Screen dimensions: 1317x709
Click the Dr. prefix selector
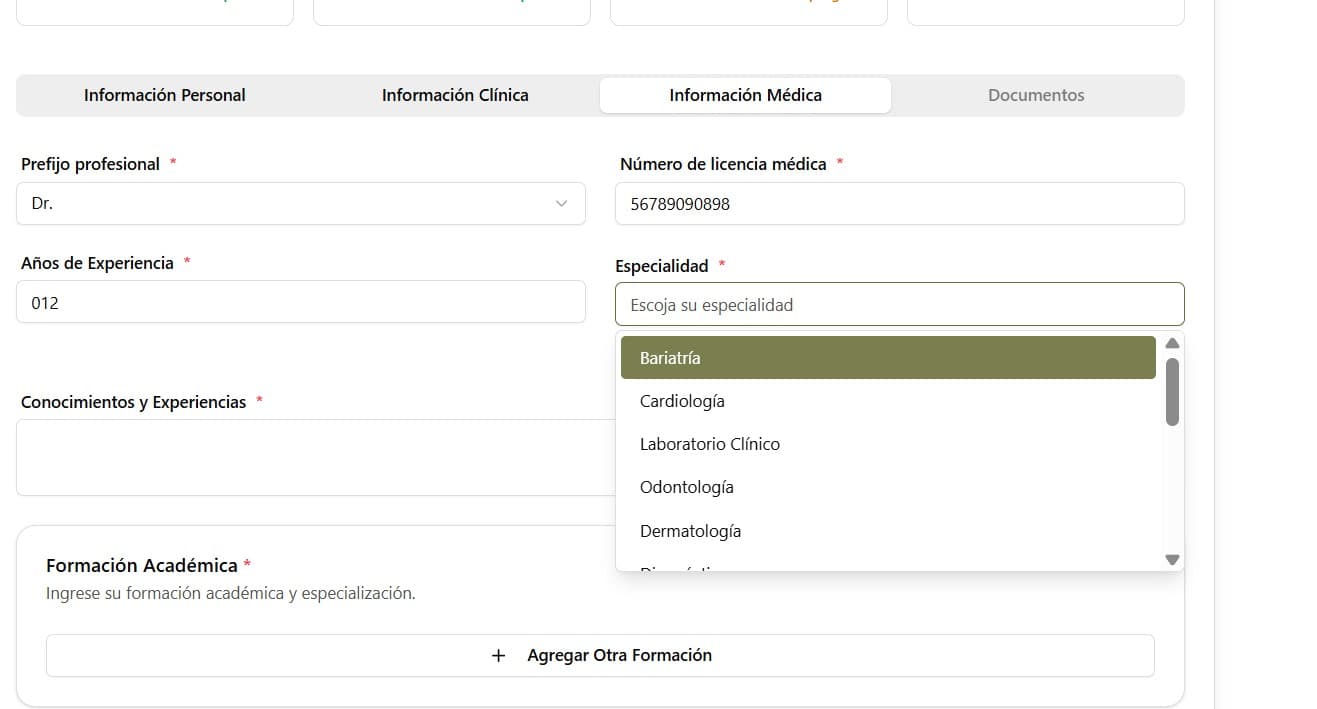click(x=300, y=203)
